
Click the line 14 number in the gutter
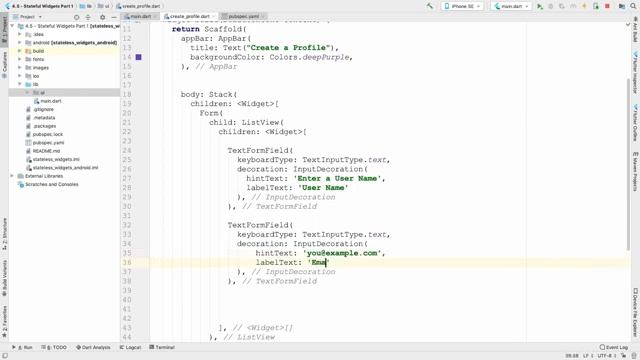coord(127,57)
